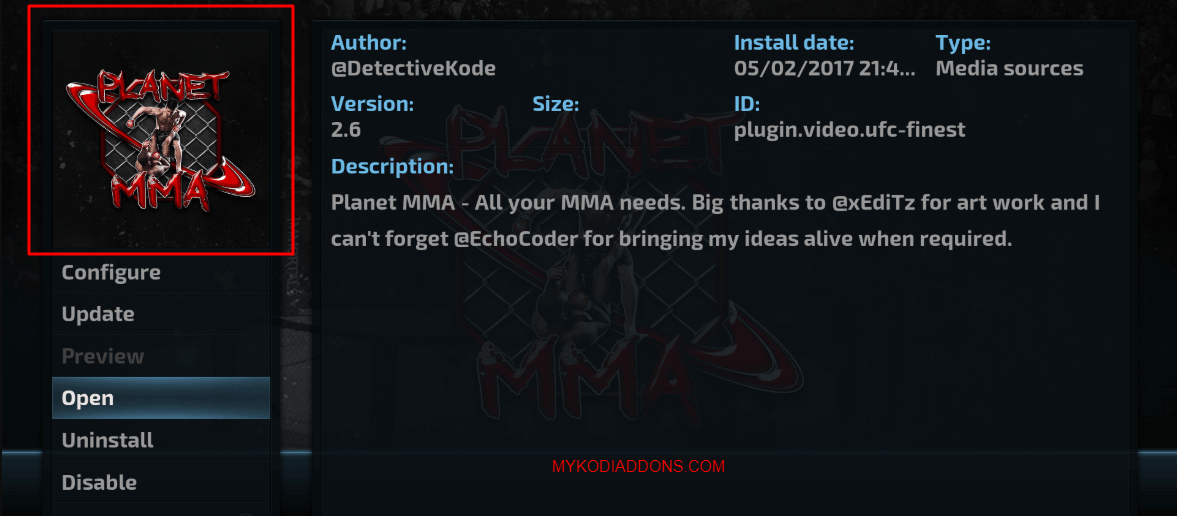The height and width of the screenshot is (516, 1177).
Task: Click the greyed-out Preview entry
Action: tap(161, 356)
